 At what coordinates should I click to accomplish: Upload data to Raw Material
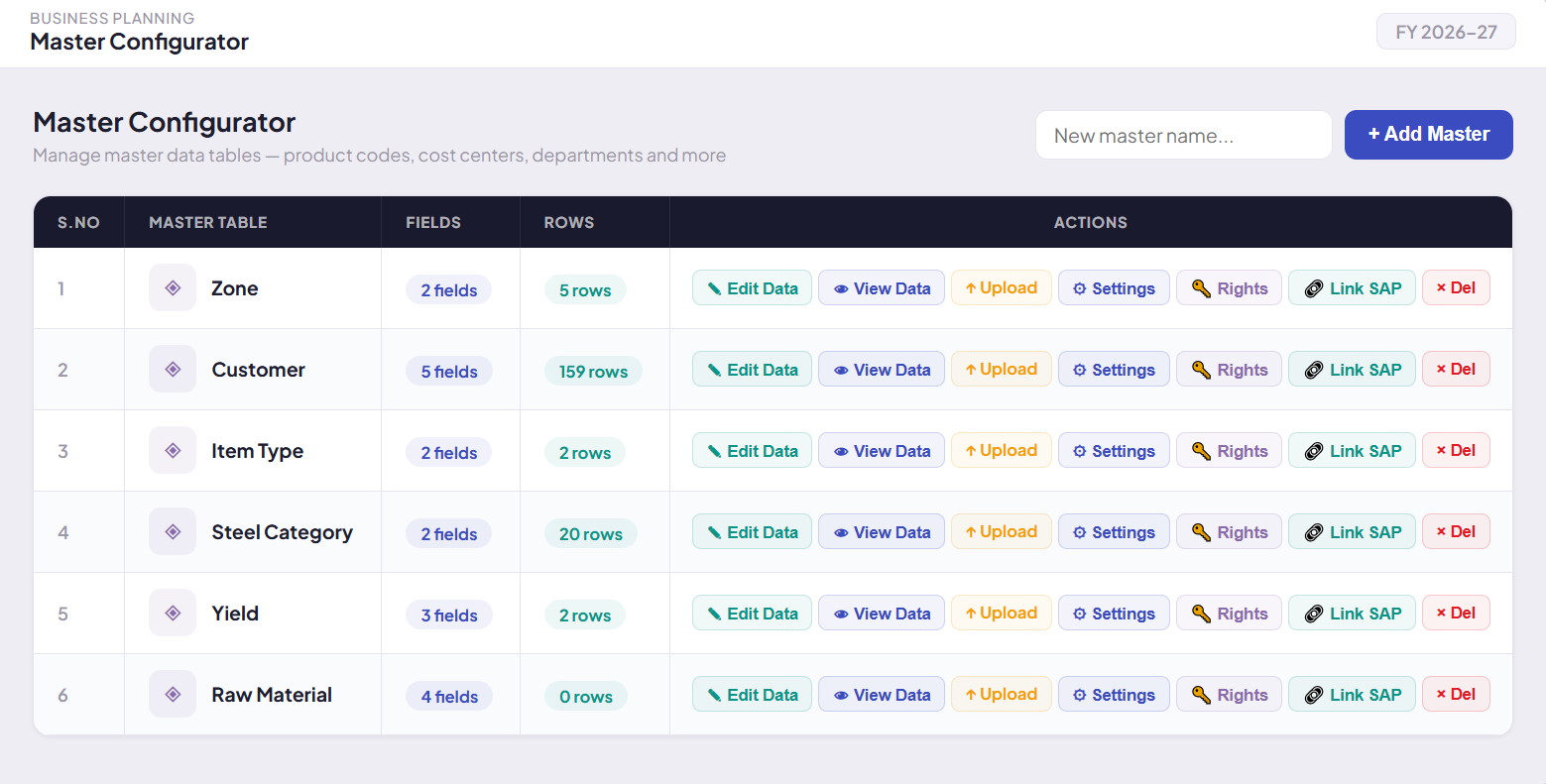[1002, 695]
